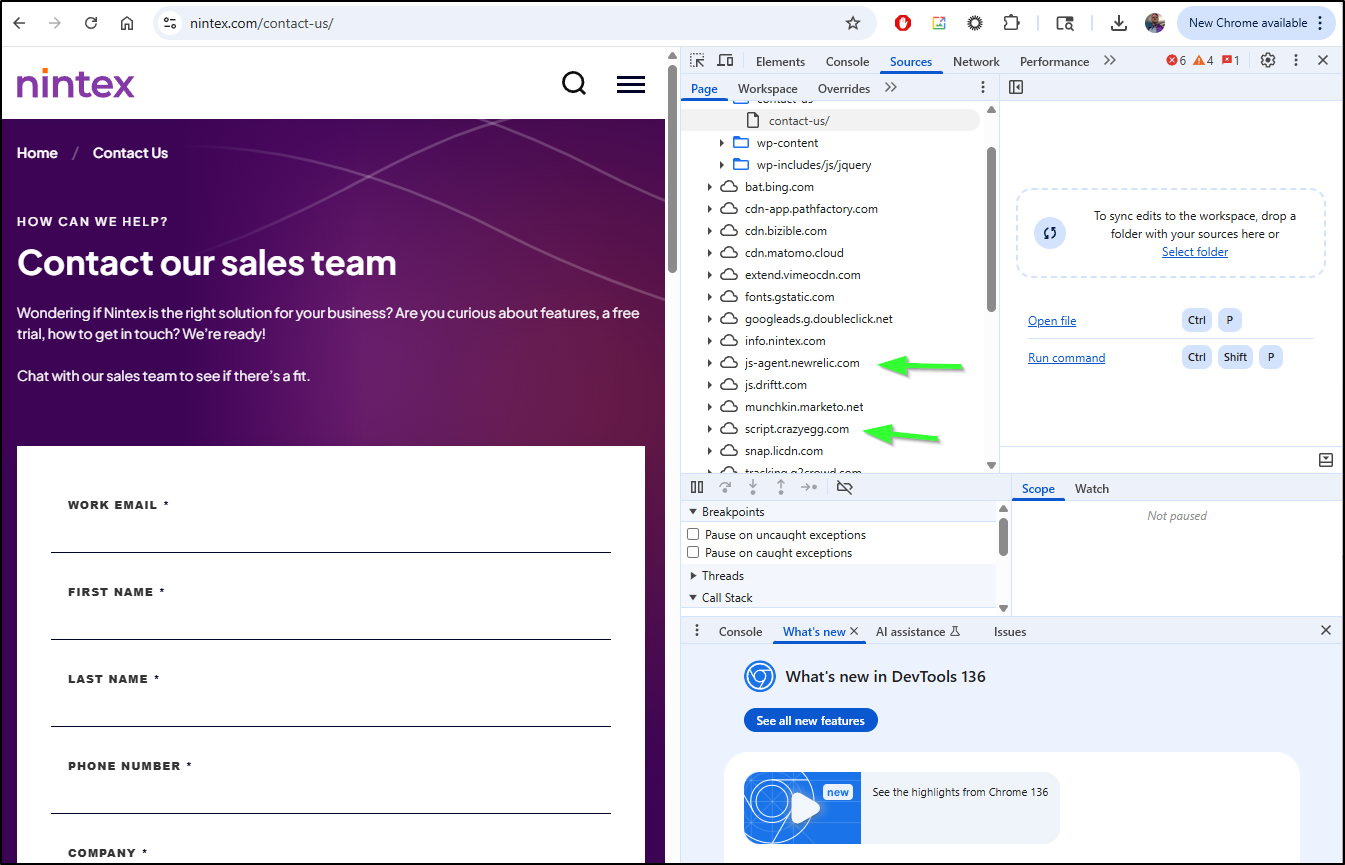Click the Step over next function icon
Viewport: 1345px width, 865px height.
pyautogui.click(x=726, y=488)
